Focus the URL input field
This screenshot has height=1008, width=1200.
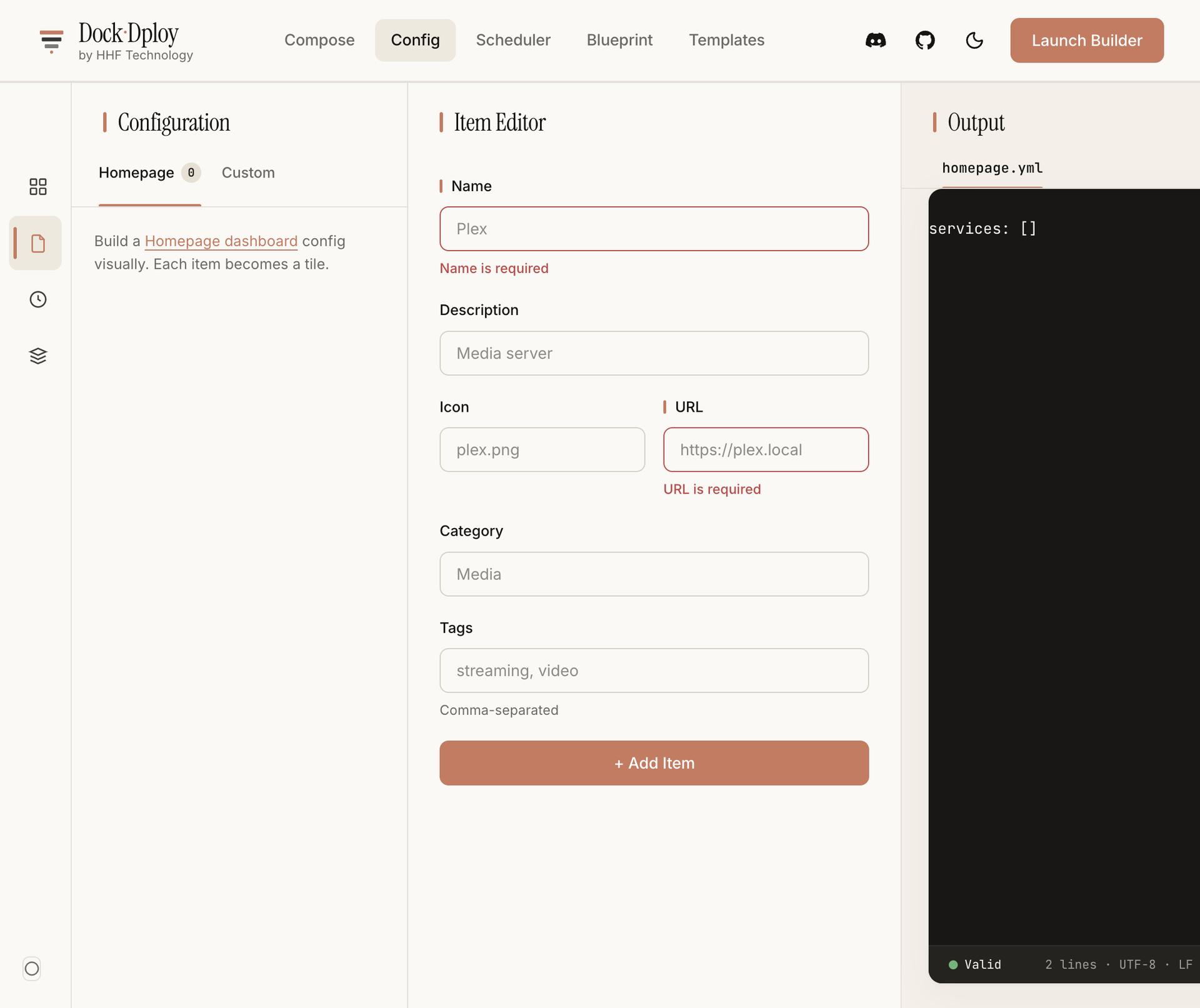click(766, 450)
